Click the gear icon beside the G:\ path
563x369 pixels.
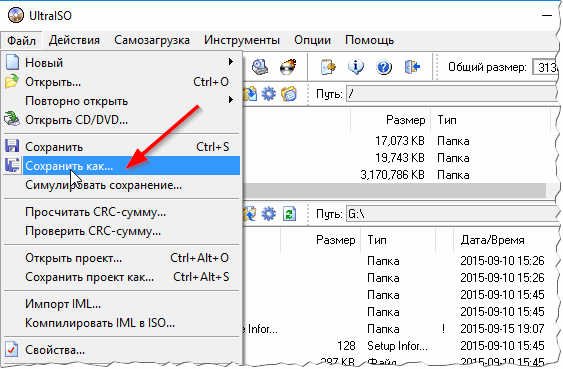269,214
